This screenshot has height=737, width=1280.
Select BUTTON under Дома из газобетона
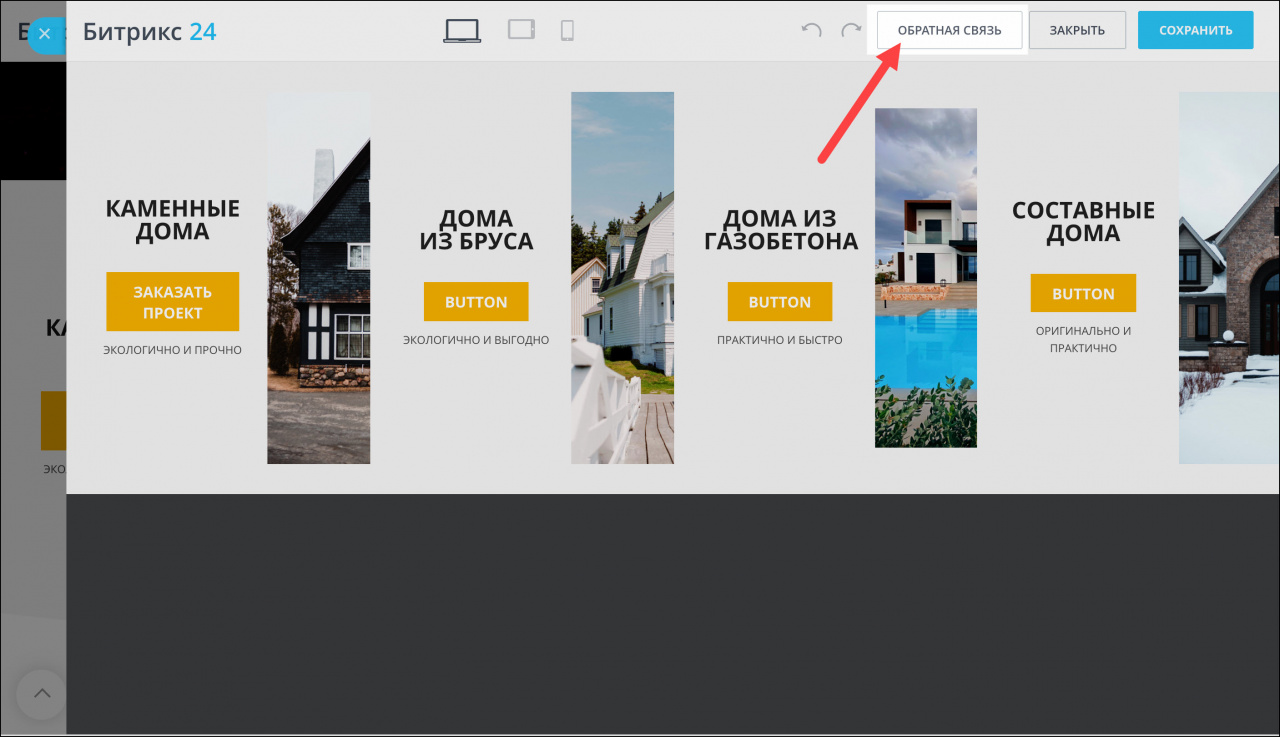click(780, 302)
